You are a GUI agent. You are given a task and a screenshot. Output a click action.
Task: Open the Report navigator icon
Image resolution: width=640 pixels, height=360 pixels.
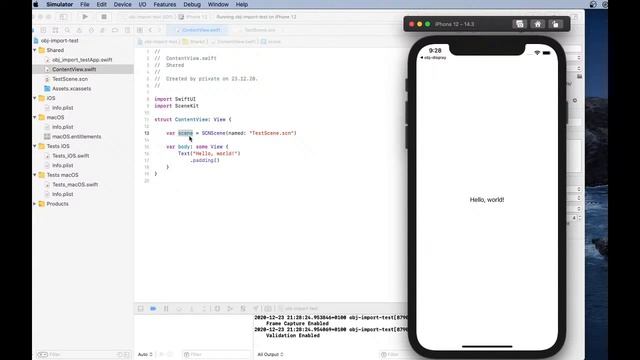[x=127, y=30]
